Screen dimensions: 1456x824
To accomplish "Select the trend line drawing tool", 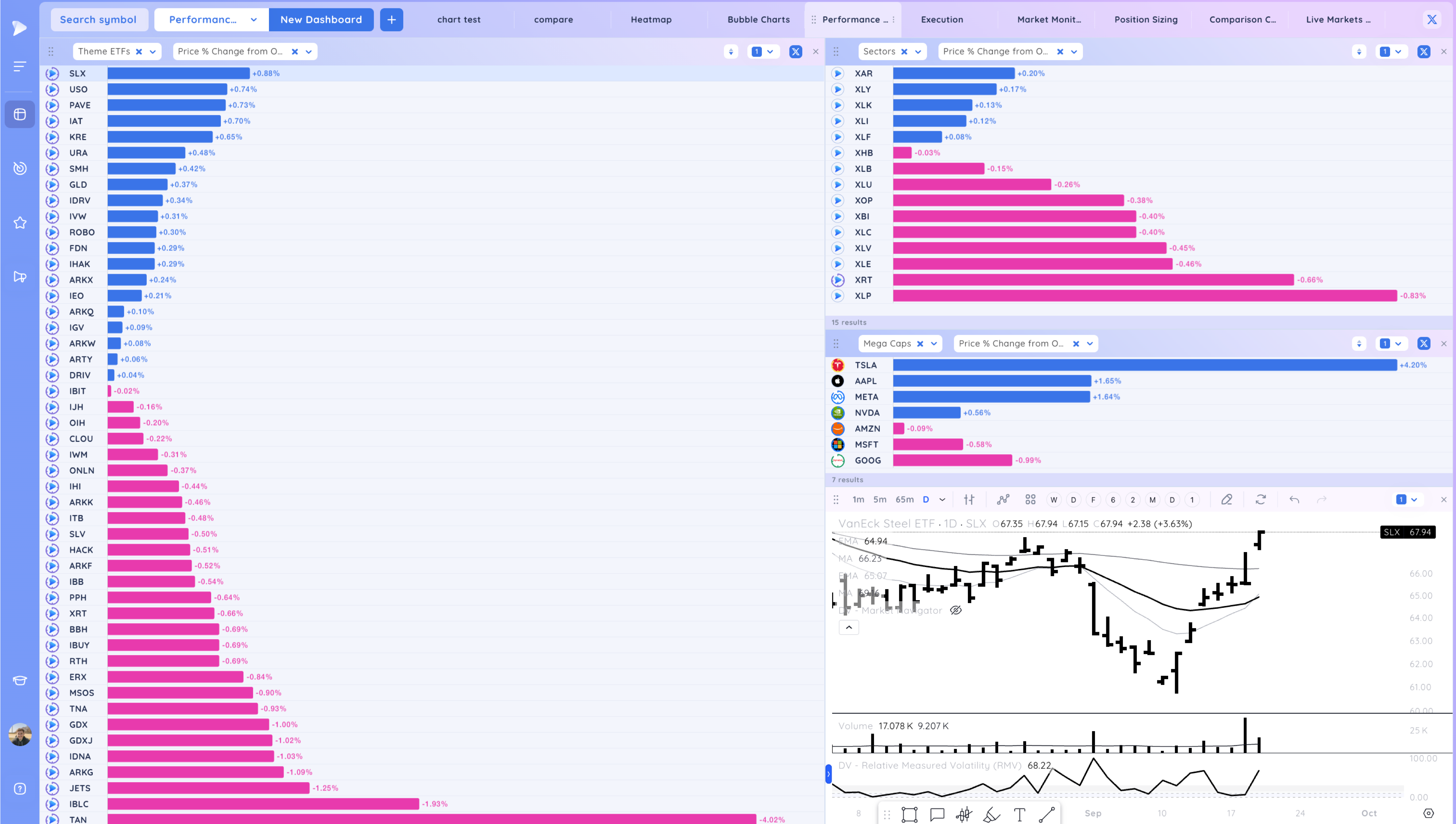I will pos(1046,815).
